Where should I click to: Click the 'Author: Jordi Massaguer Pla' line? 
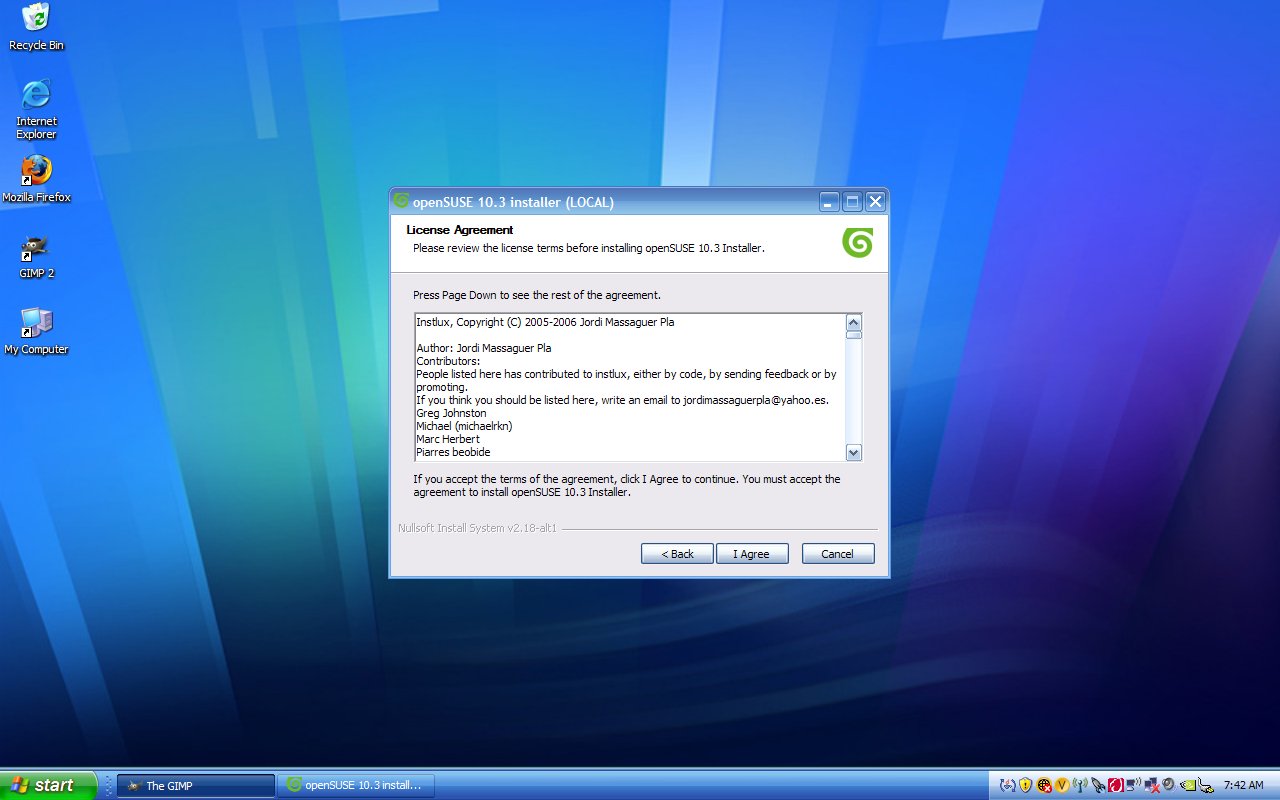coord(484,348)
